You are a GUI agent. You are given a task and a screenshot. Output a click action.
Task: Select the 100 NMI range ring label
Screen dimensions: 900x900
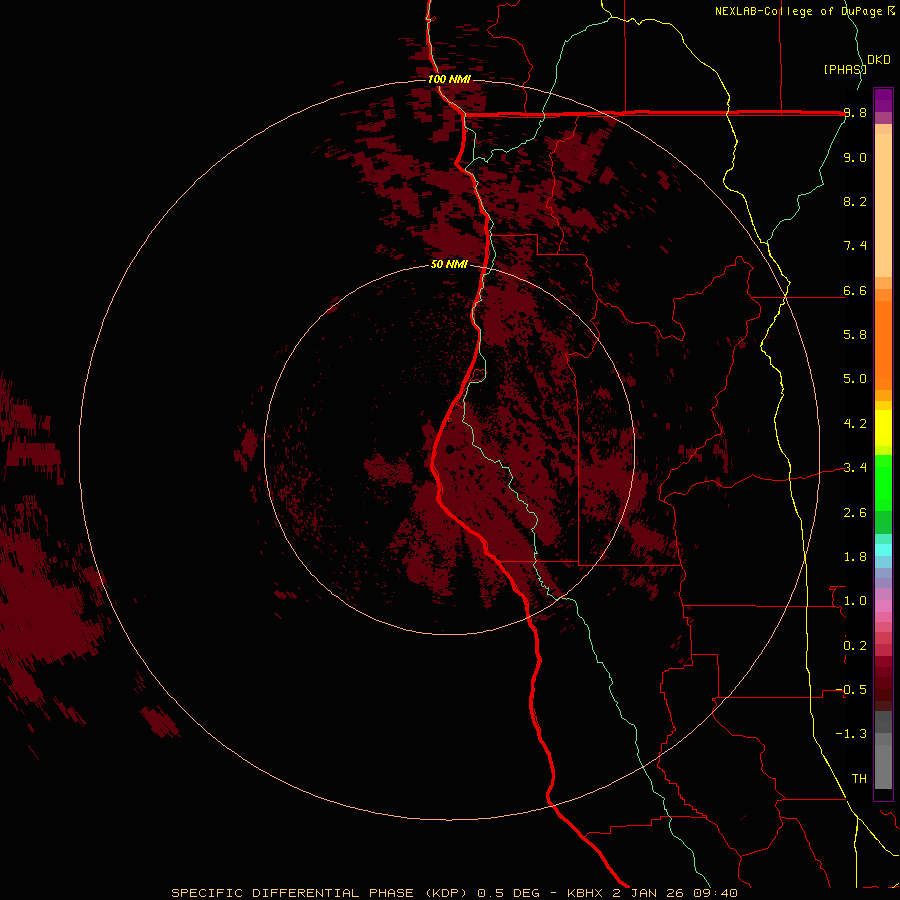coord(449,79)
